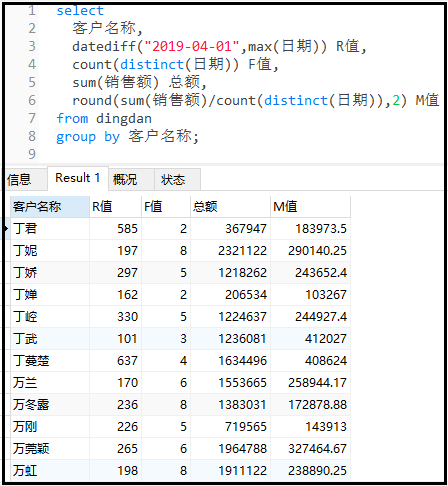Click the 客户名称 column header
448x486 pixels.
pos(50,207)
